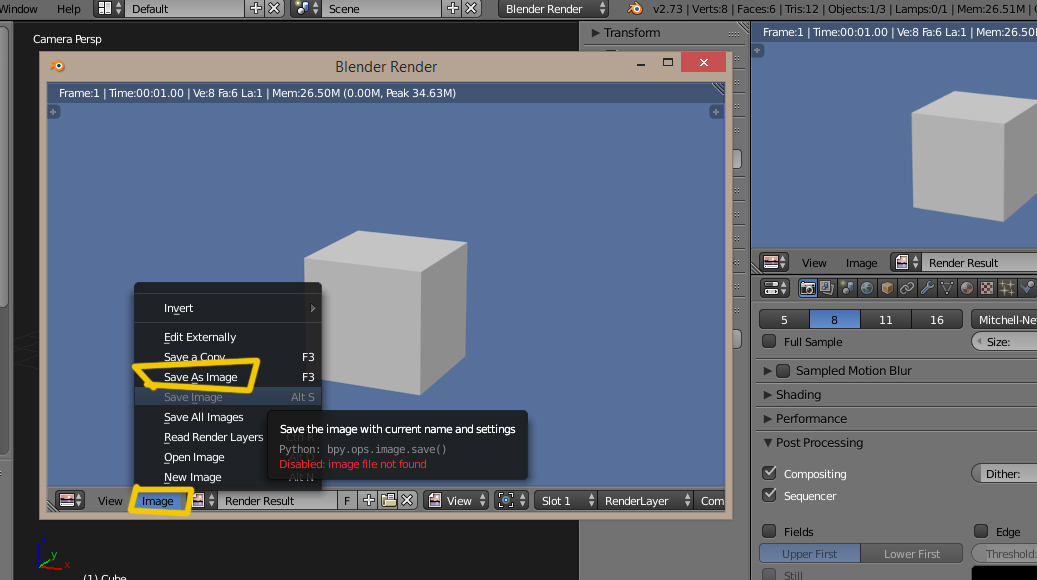Image resolution: width=1037 pixels, height=580 pixels.
Task: Open the World properties globe tab
Action: point(866,288)
